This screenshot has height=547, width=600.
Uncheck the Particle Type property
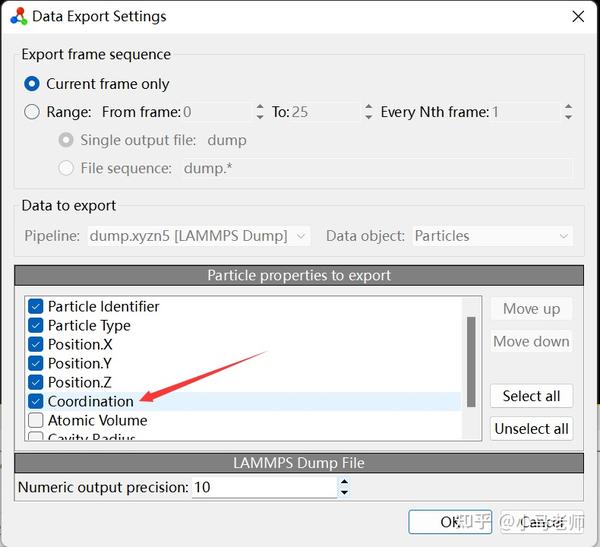tap(36, 325)
